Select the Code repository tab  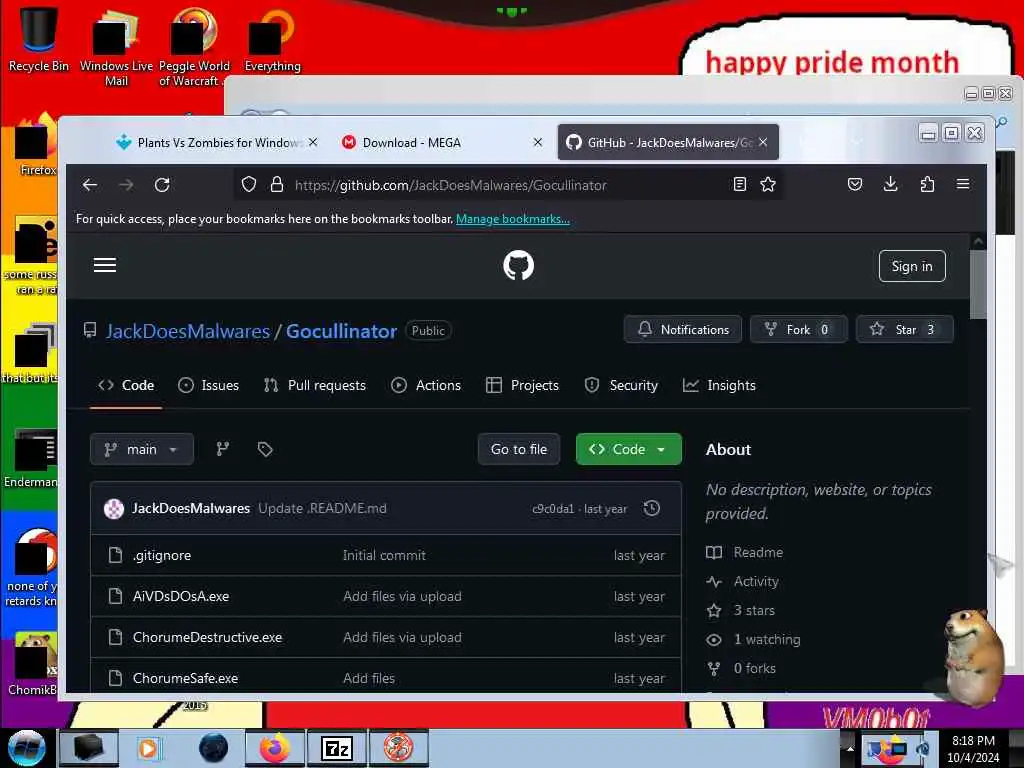(x=126, y=385)
